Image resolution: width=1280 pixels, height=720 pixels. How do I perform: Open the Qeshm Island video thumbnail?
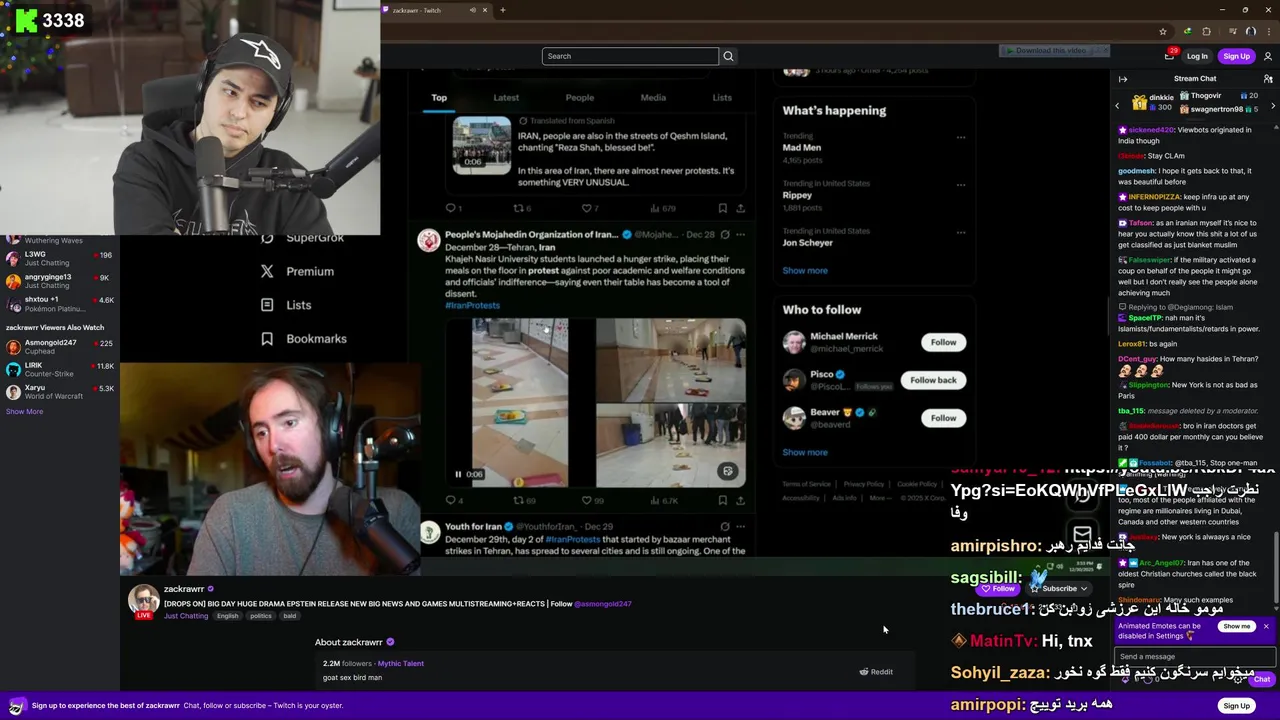pos(481,146)
